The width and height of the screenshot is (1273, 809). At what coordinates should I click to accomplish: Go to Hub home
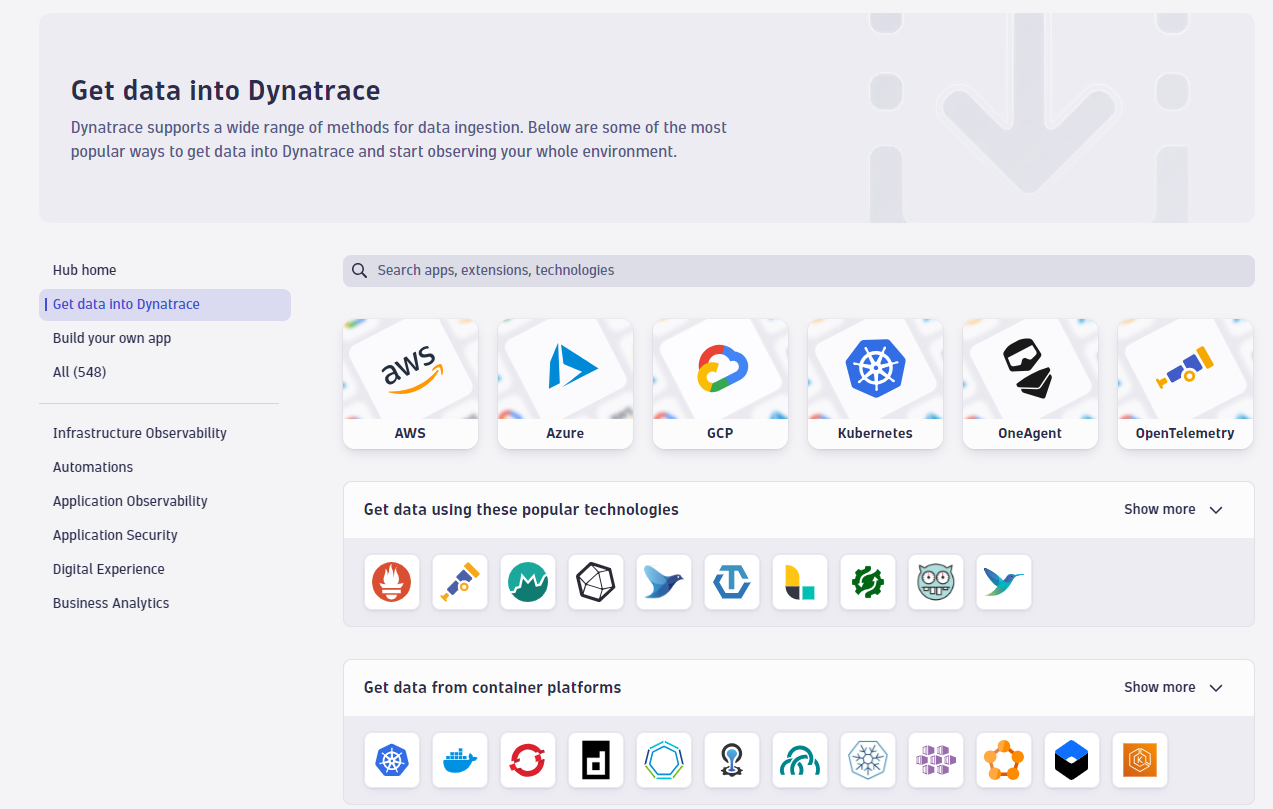pos(85,270)
